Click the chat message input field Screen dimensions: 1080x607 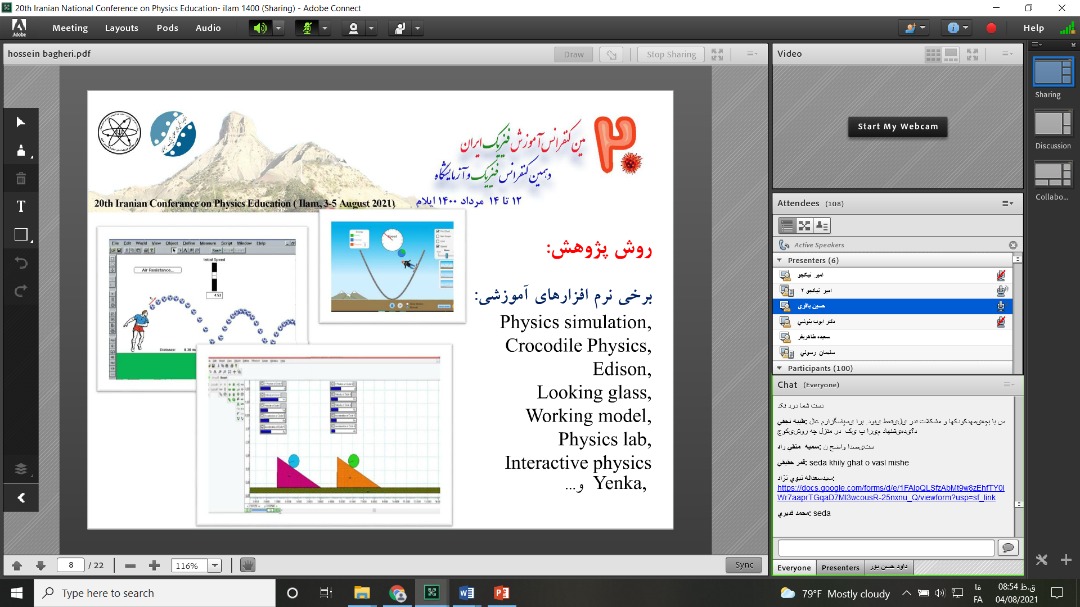point(885,547)
